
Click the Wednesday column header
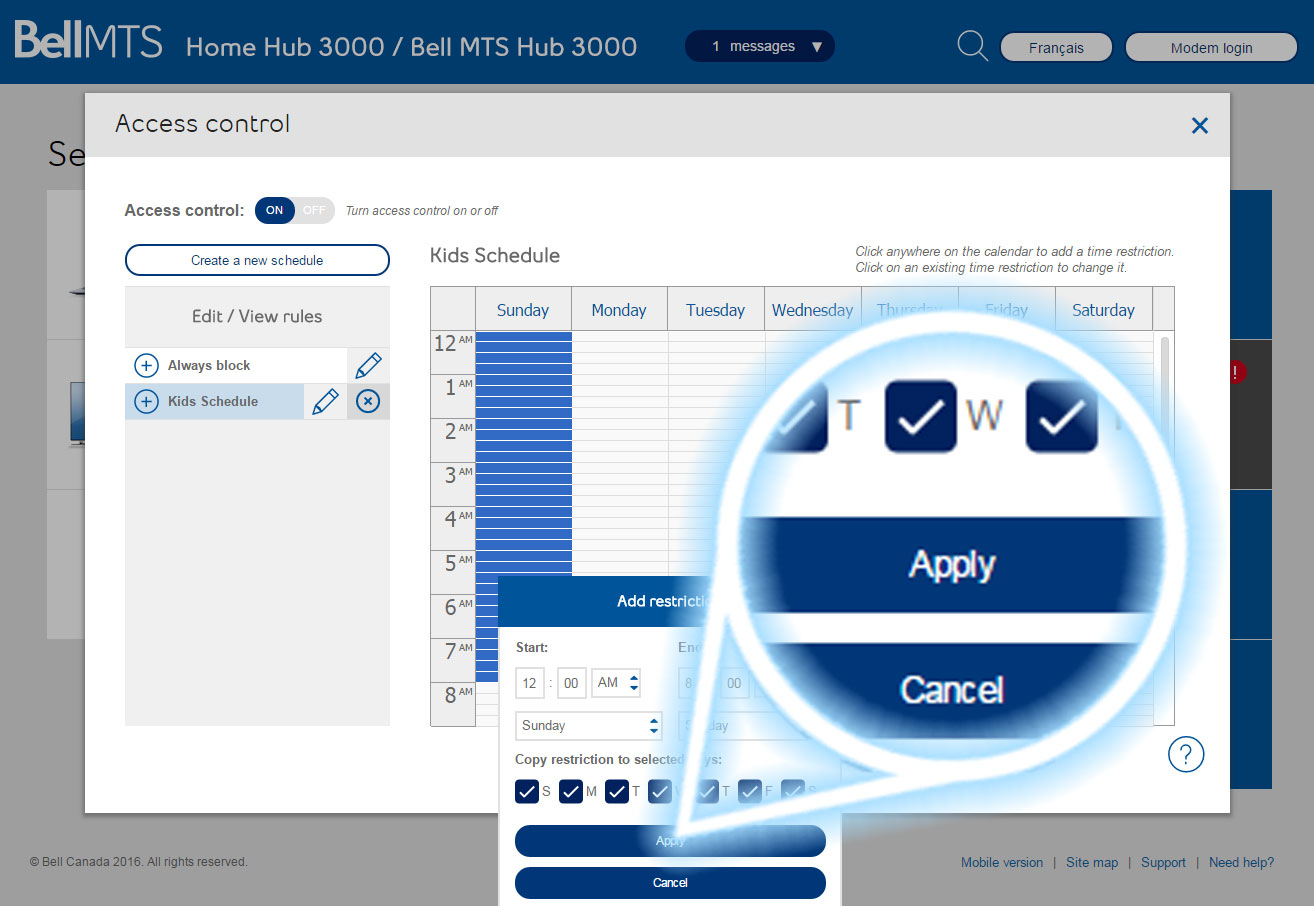point(812,309)
